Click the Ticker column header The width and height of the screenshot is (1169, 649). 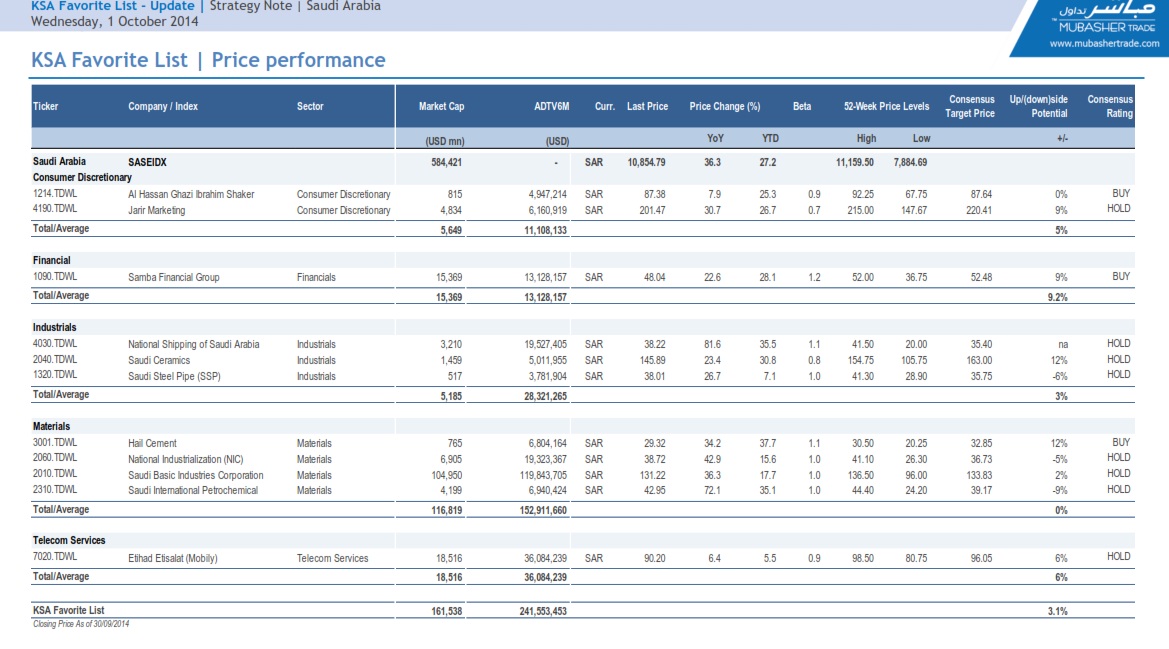pos(46,107)
